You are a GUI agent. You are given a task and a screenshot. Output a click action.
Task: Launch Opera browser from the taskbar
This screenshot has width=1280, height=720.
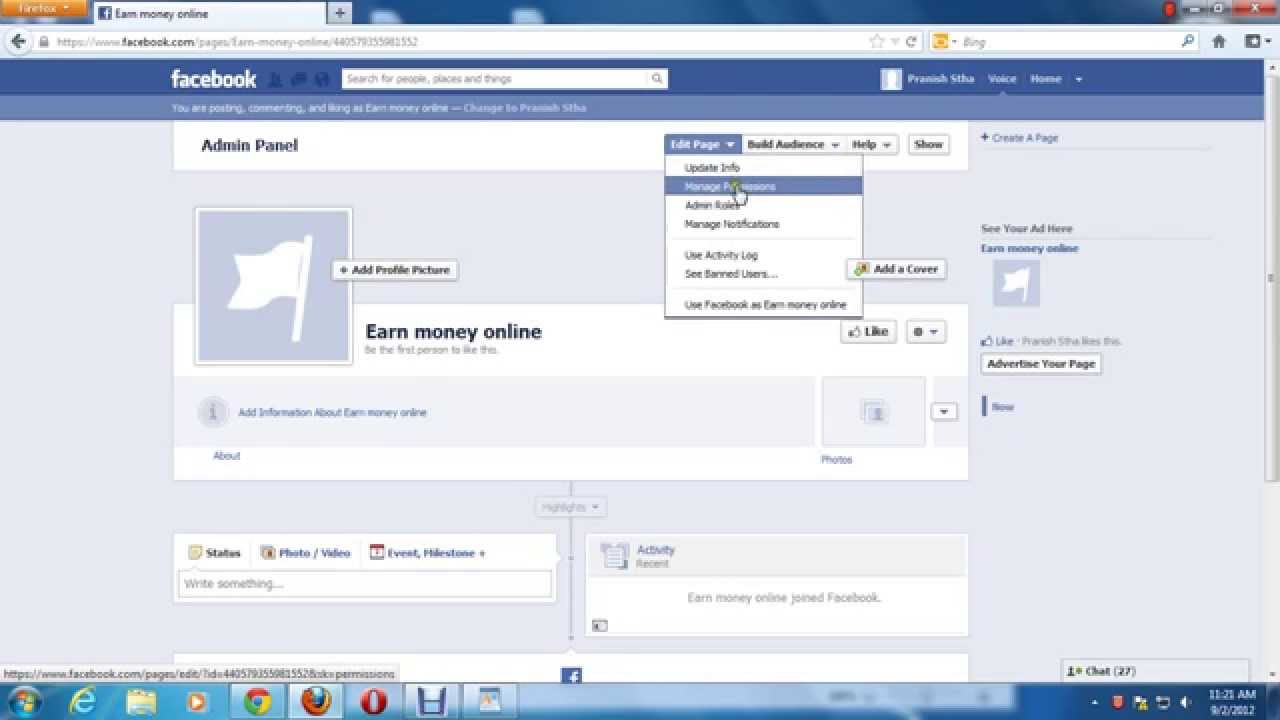373,702
